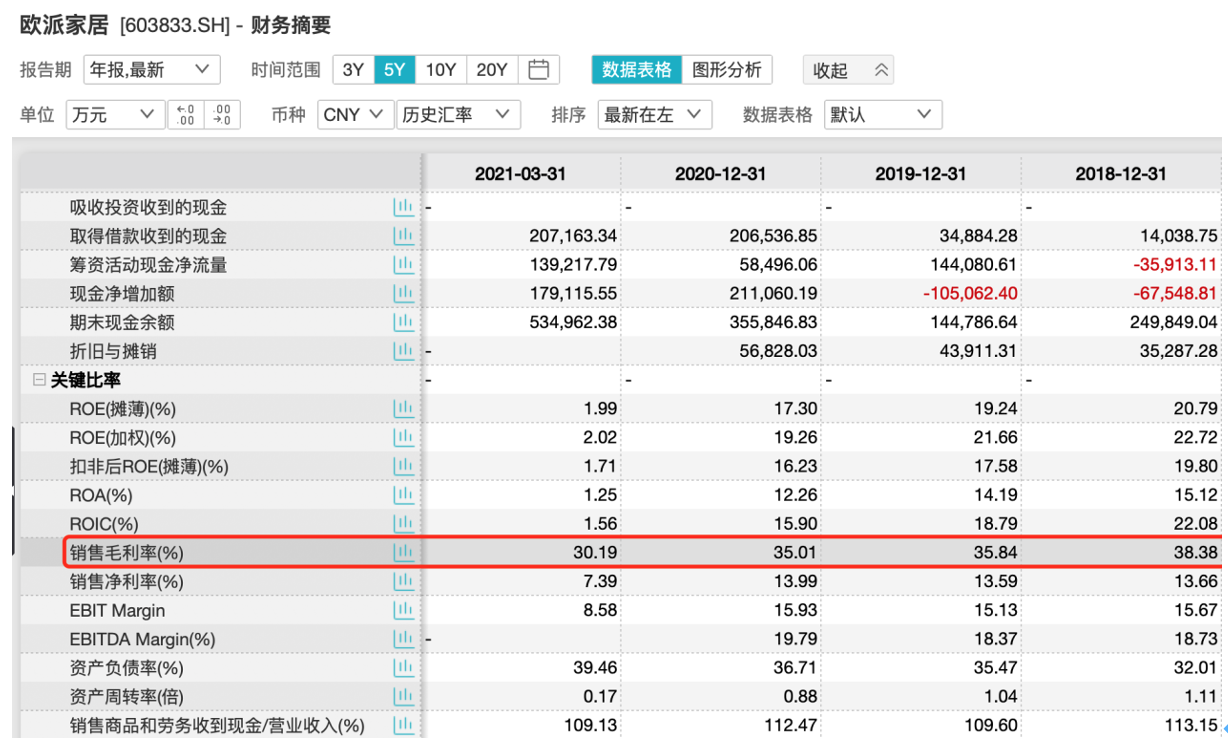This screenshot has height=740, width=1228.
Task: Select the 10Y time range option
Action: (440, 70)
